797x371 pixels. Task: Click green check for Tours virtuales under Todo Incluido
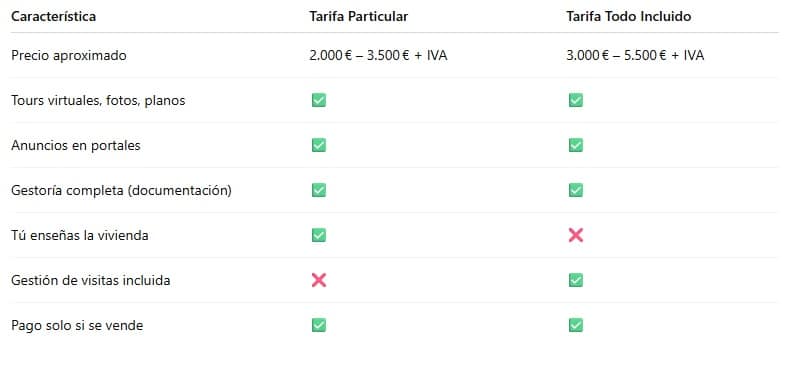(575, 100)
